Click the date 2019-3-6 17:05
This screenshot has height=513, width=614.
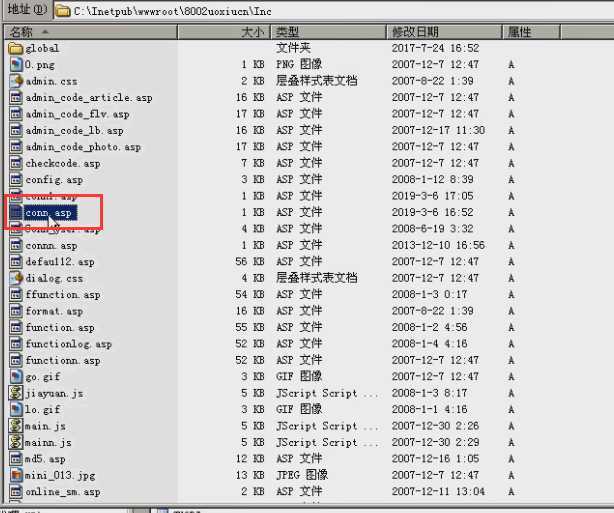click(432, 196)
